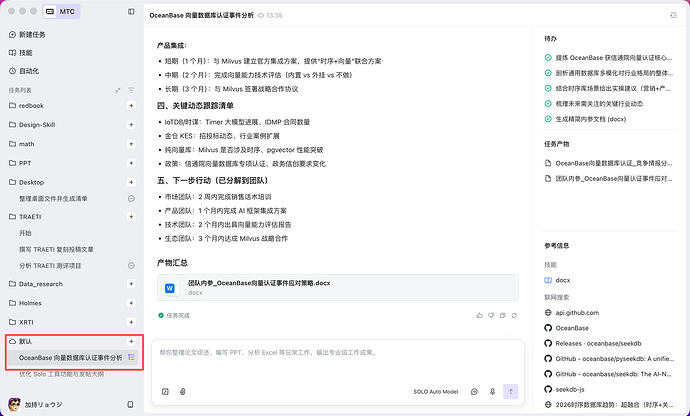This screenshot has height=416, width=690.
Task: Add a task to Data_research folder
Action: 131,284
